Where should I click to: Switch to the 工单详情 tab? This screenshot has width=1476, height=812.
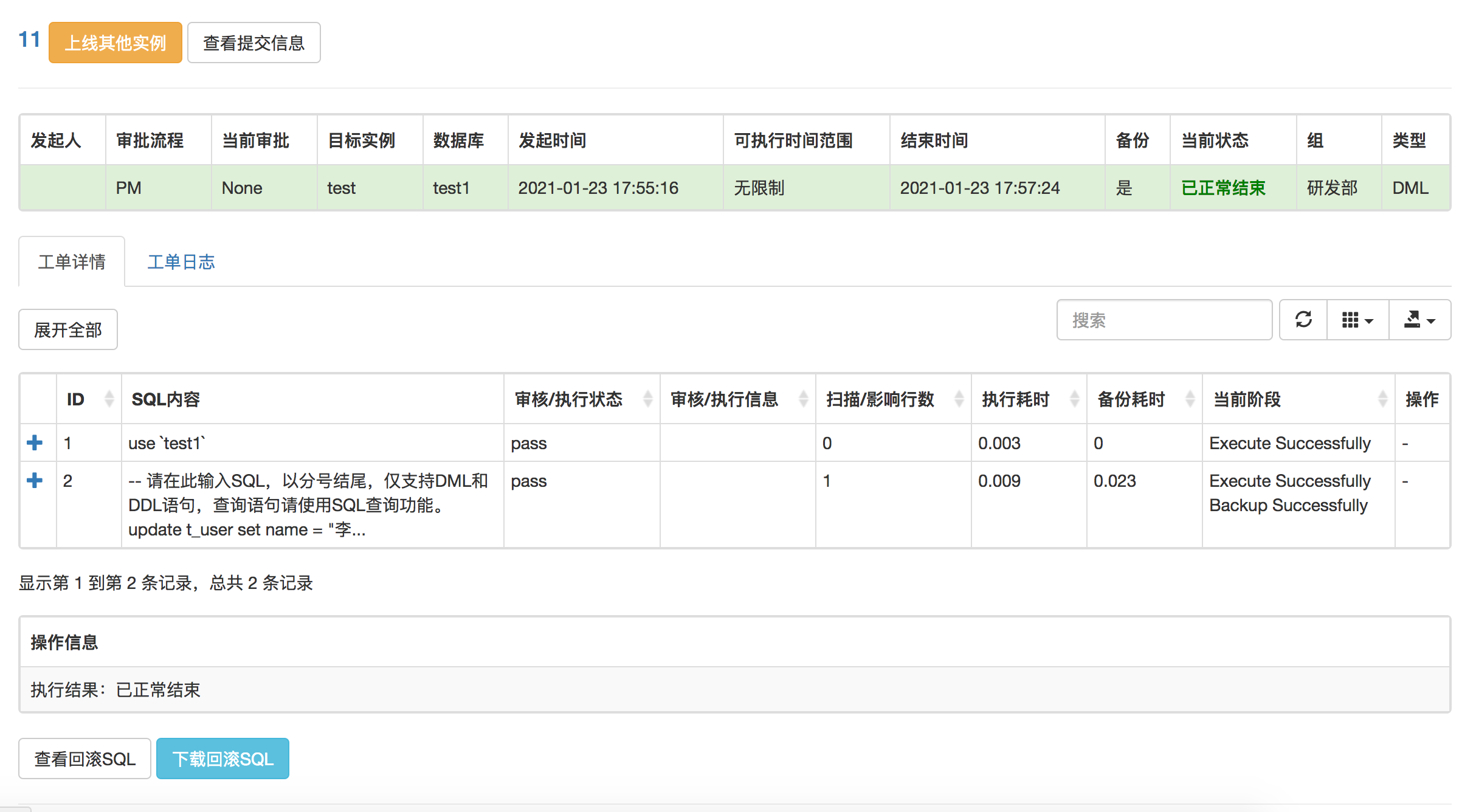click(x=71, y=261)
